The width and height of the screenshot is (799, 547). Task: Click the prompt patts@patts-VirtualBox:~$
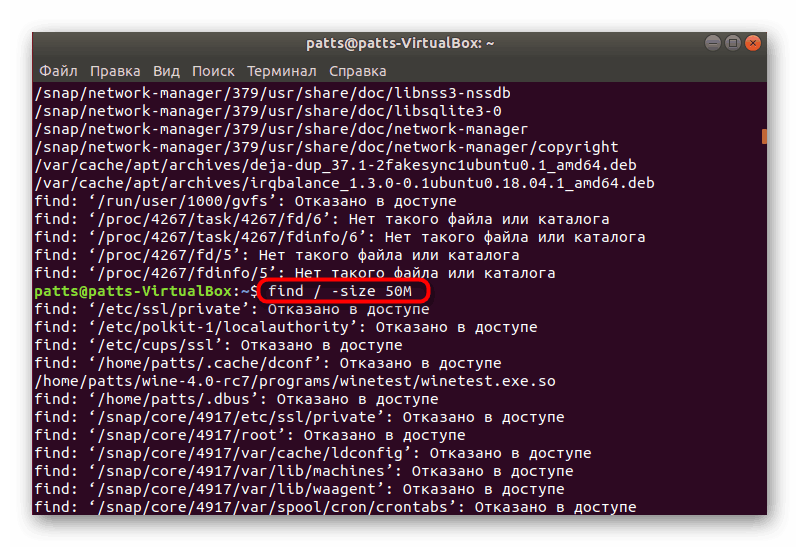pyautogui.click(x=146, y=291)
